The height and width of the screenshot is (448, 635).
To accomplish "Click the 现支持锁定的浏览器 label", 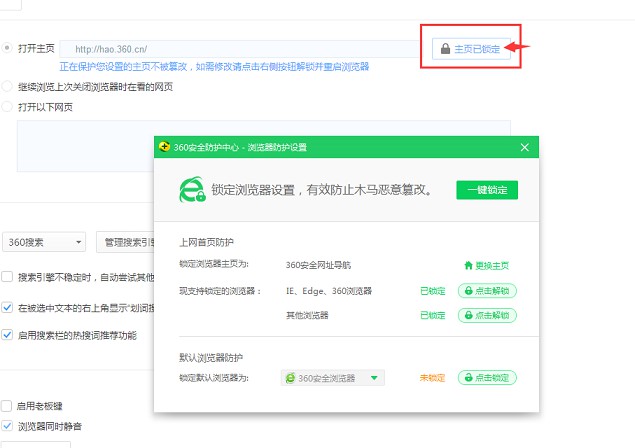I will (220, 291).
